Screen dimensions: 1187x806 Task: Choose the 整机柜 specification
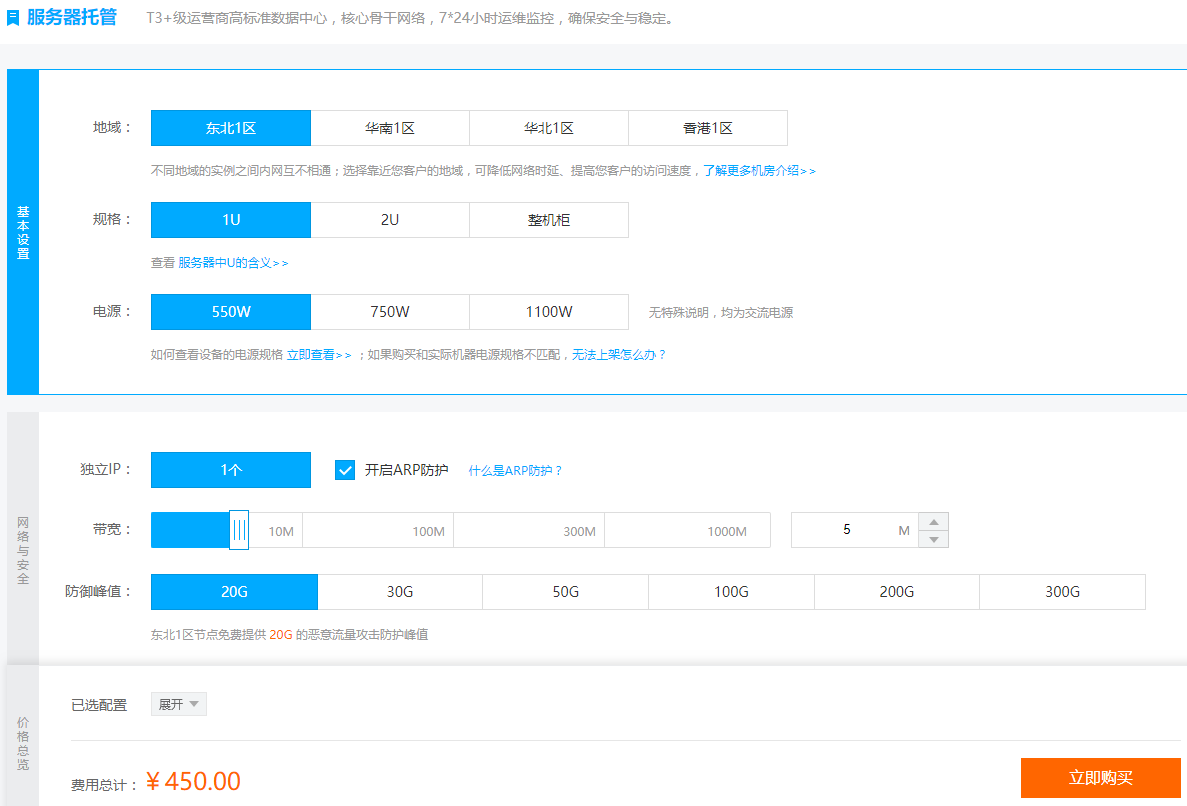click(549, 220)
